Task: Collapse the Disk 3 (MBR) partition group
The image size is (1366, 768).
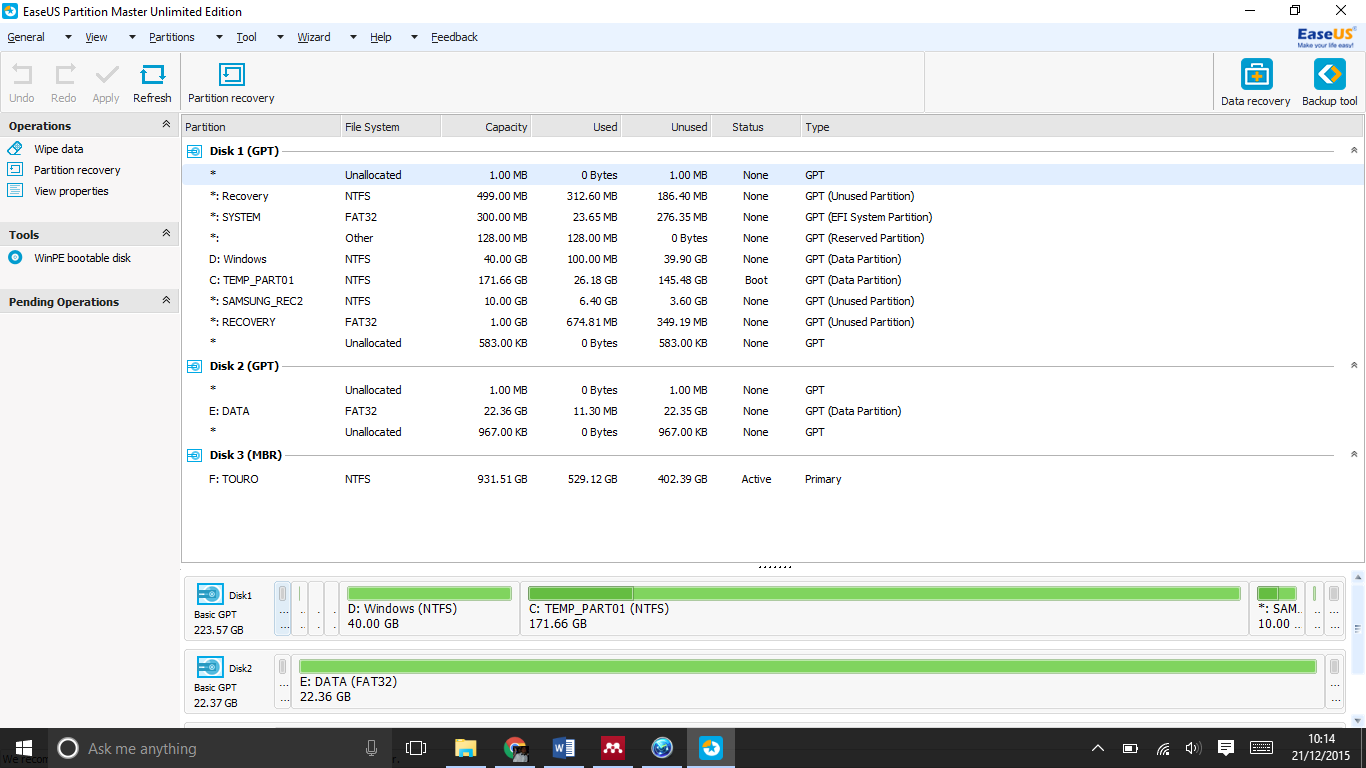Action: 1354,455
